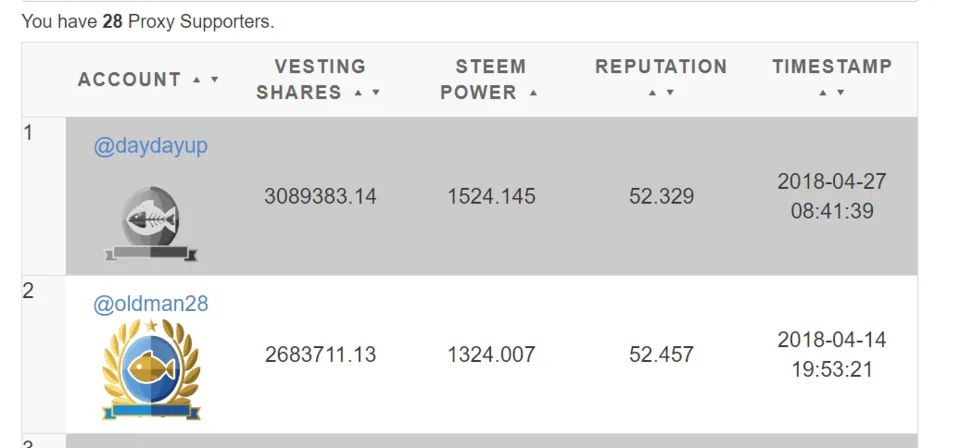Sort Vesting Shares descending arrow

(376, 93)
